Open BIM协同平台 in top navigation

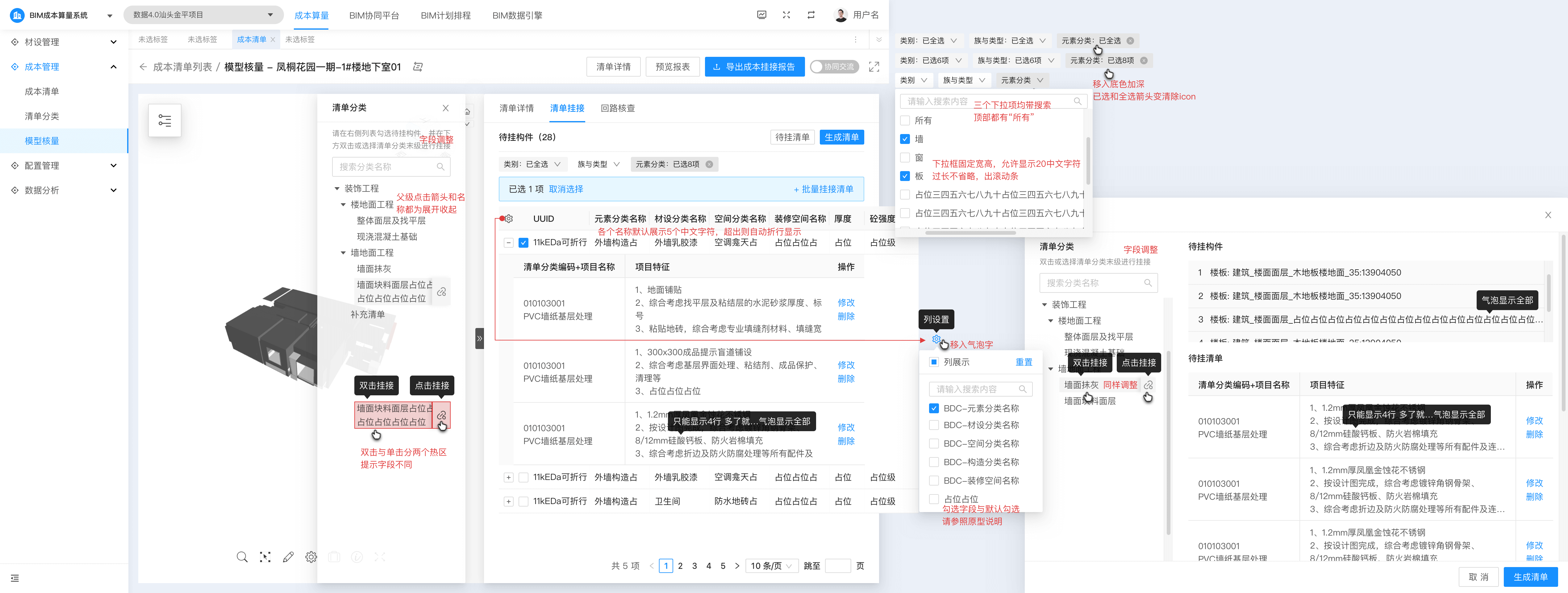tap(374, 16)
